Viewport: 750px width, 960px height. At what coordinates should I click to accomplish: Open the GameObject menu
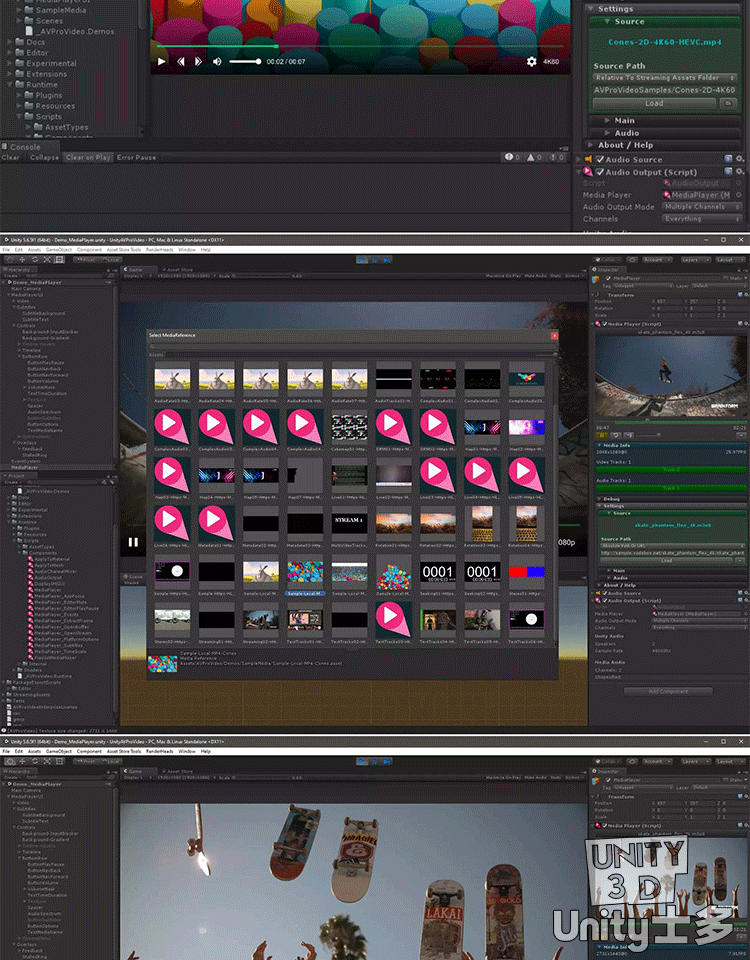tap(60, 250)
